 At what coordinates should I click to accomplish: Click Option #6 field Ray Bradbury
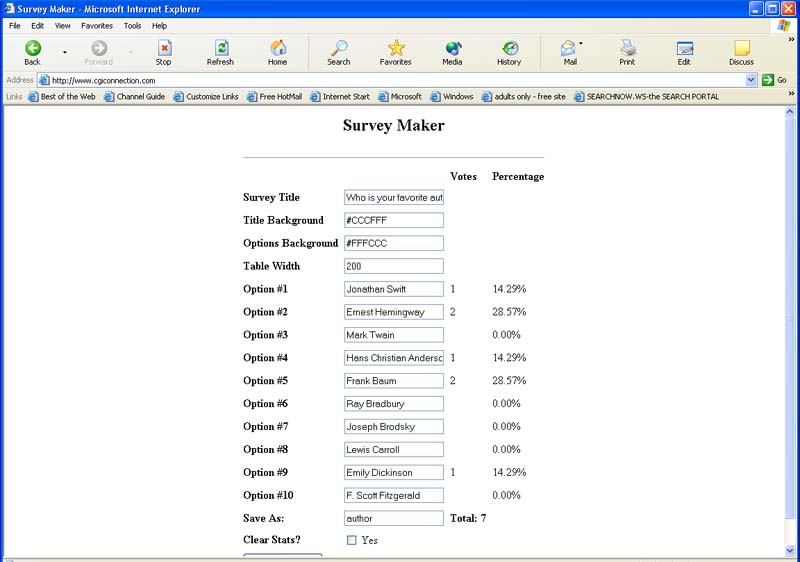coord(394,404)
